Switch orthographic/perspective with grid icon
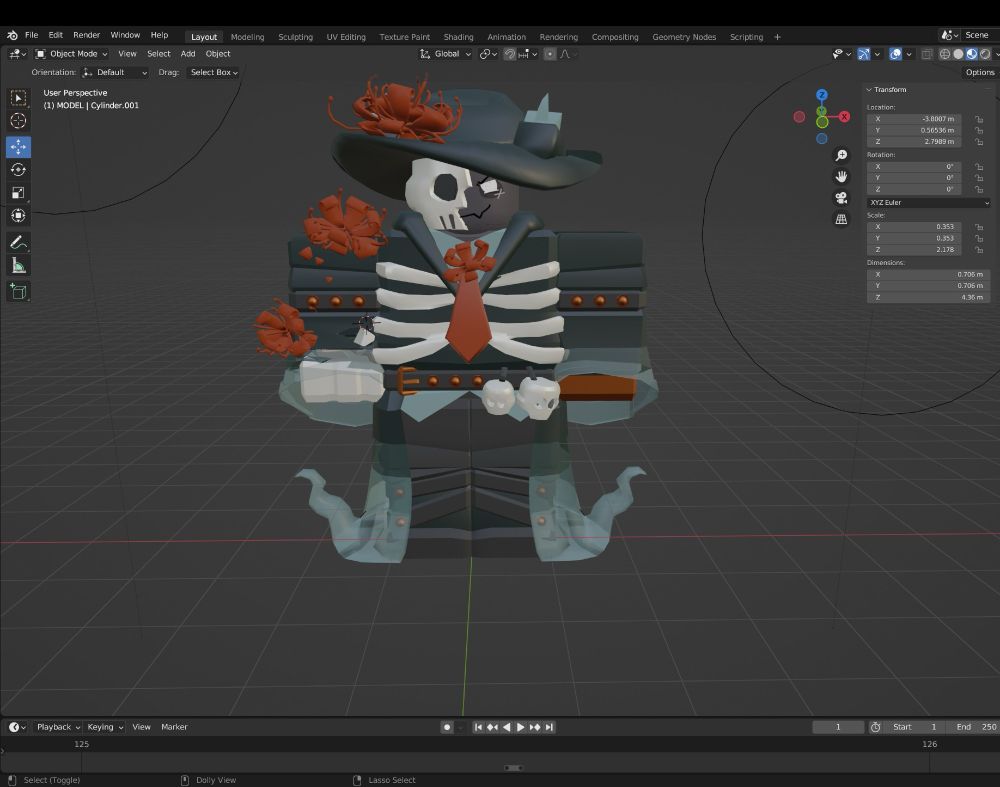The width and height of the screenshot is (1000, 787). pos(841,219)
